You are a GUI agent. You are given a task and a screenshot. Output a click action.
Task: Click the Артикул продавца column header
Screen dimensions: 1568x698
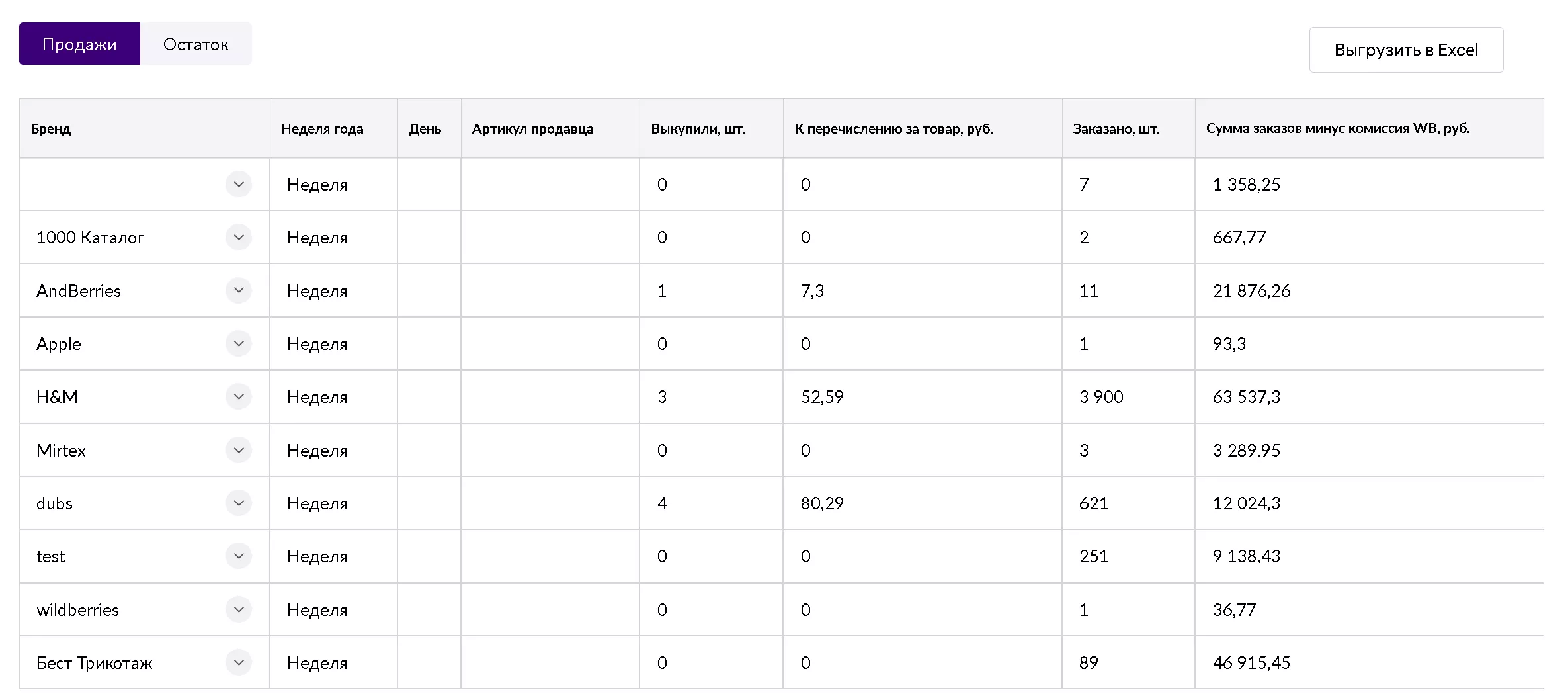point(532,129)
